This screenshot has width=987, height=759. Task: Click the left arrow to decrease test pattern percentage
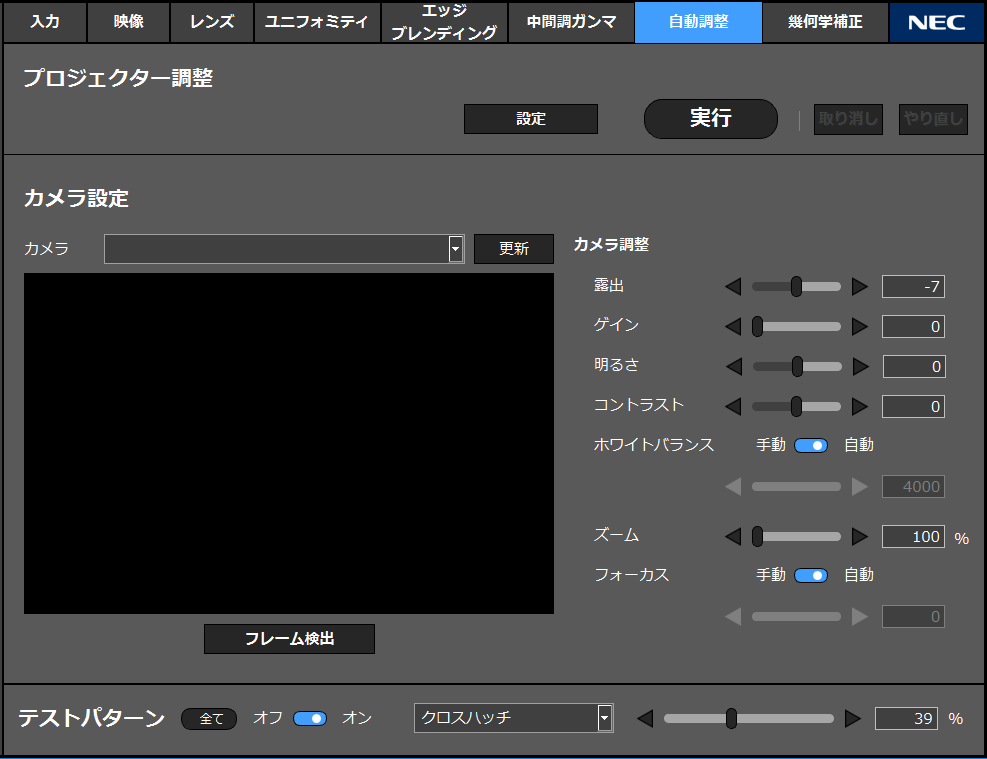645,718
